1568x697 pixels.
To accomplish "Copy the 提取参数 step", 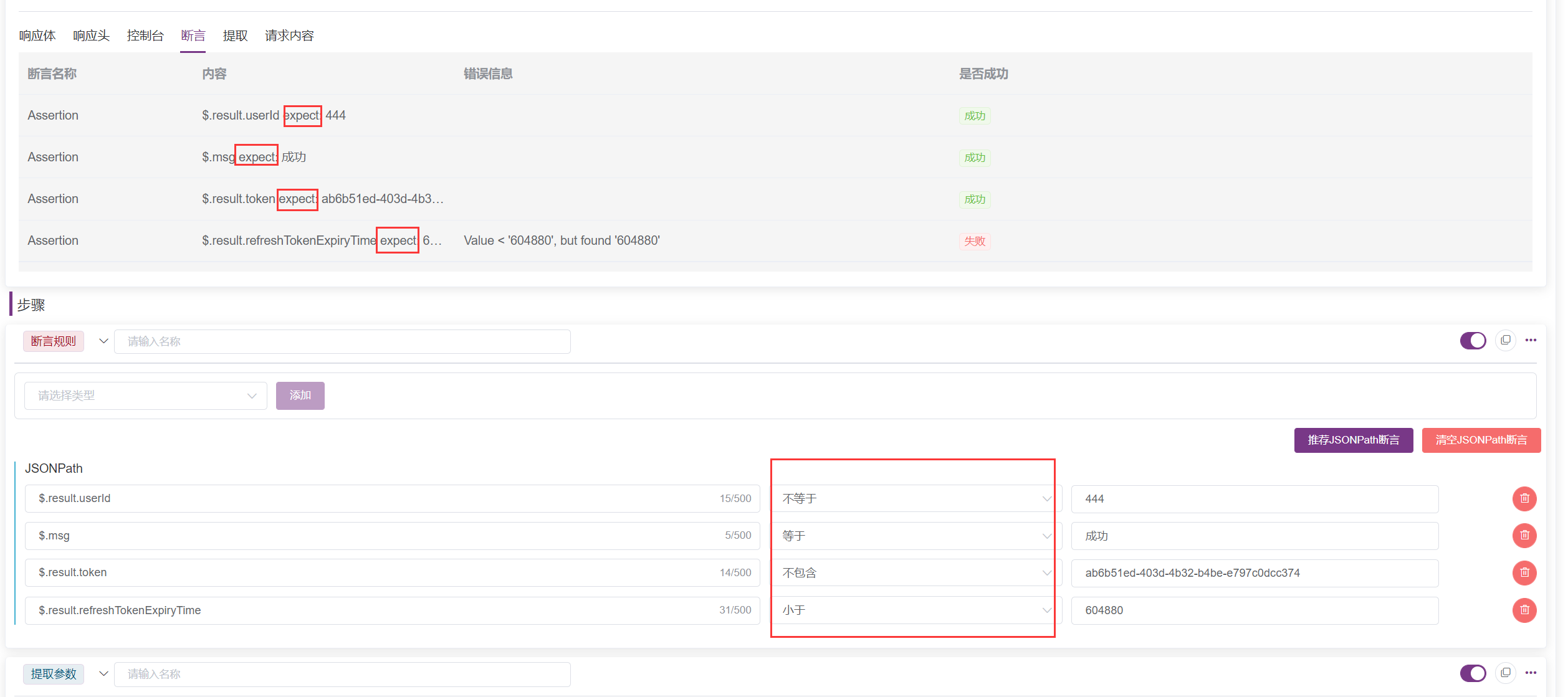I will point(1505,673).
